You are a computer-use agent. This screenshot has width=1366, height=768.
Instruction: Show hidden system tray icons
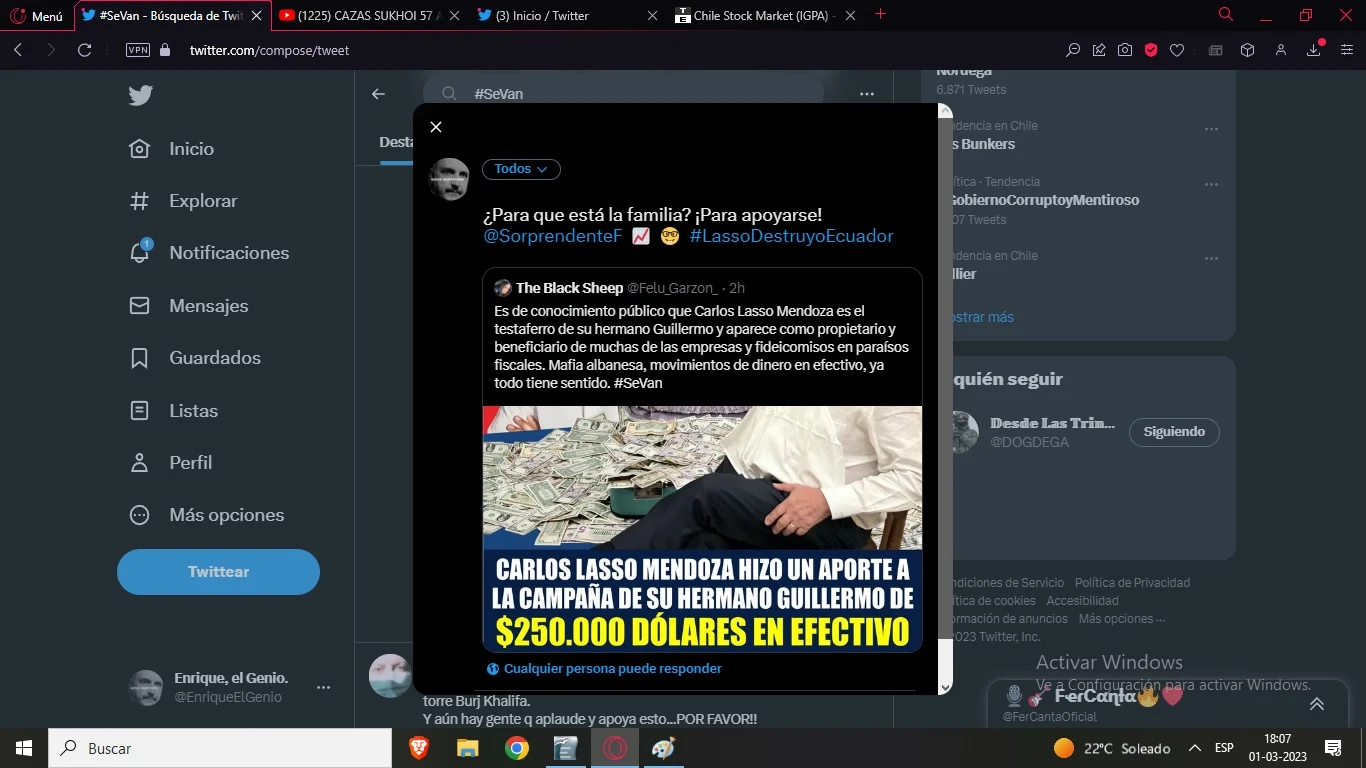pos(1194,748)
